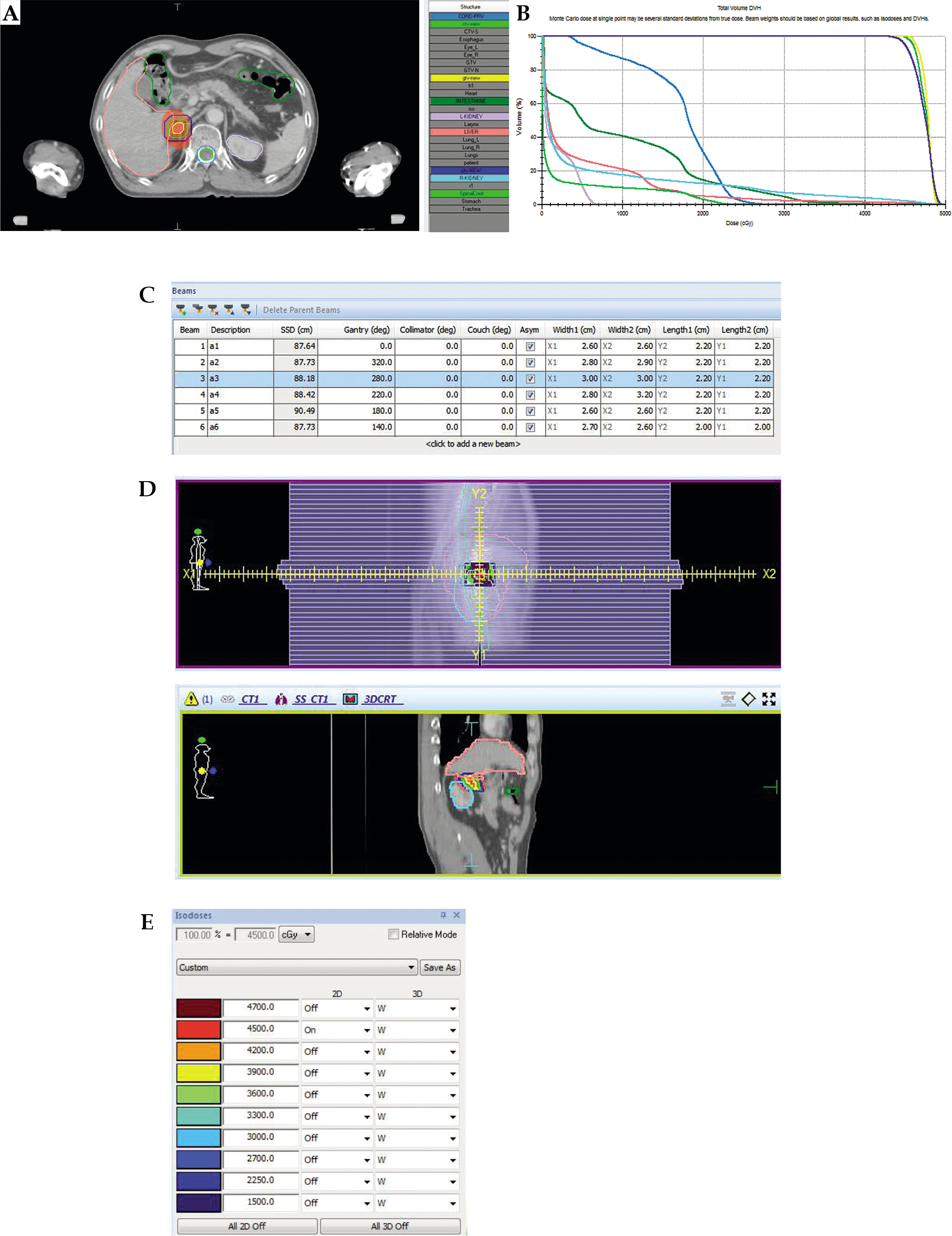Image resolution: width=952 pixels, height=1236 pixels.
Task: Enable the Relative Mode checkbox
Action: tap(393, 934)
